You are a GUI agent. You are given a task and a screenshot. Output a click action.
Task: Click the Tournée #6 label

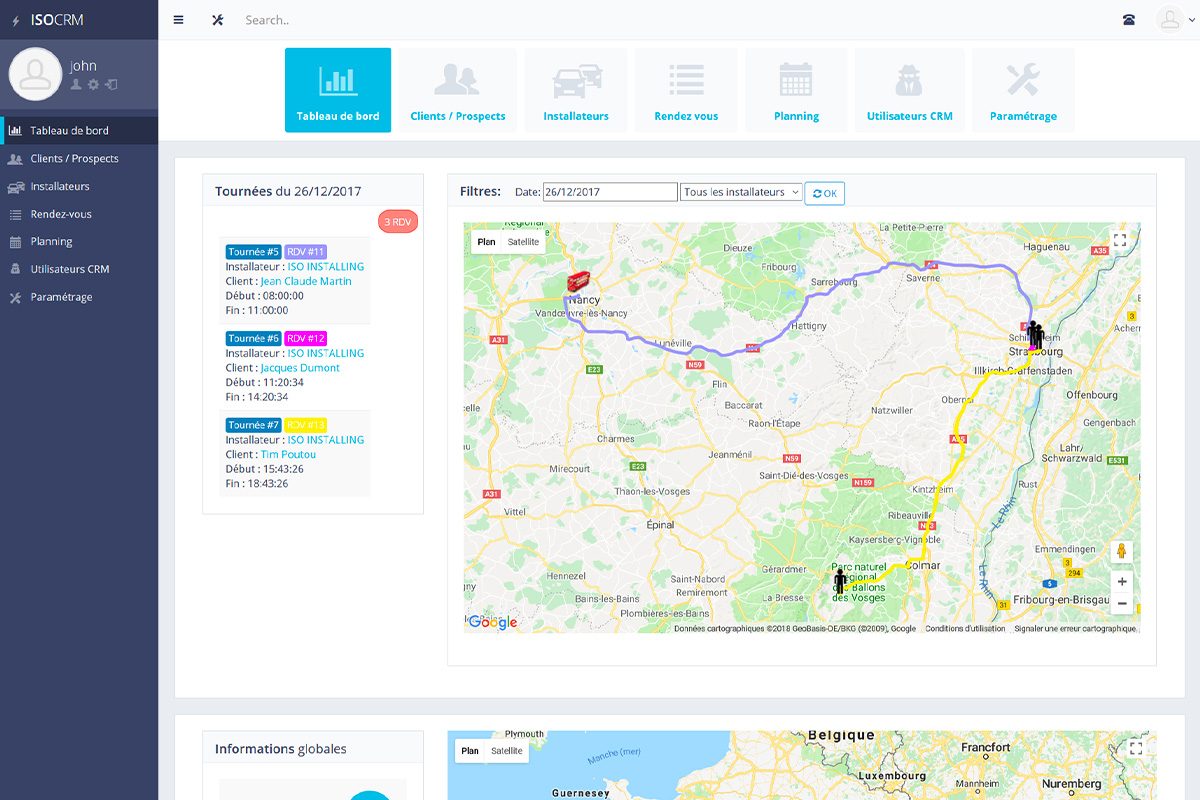[253, 339]
